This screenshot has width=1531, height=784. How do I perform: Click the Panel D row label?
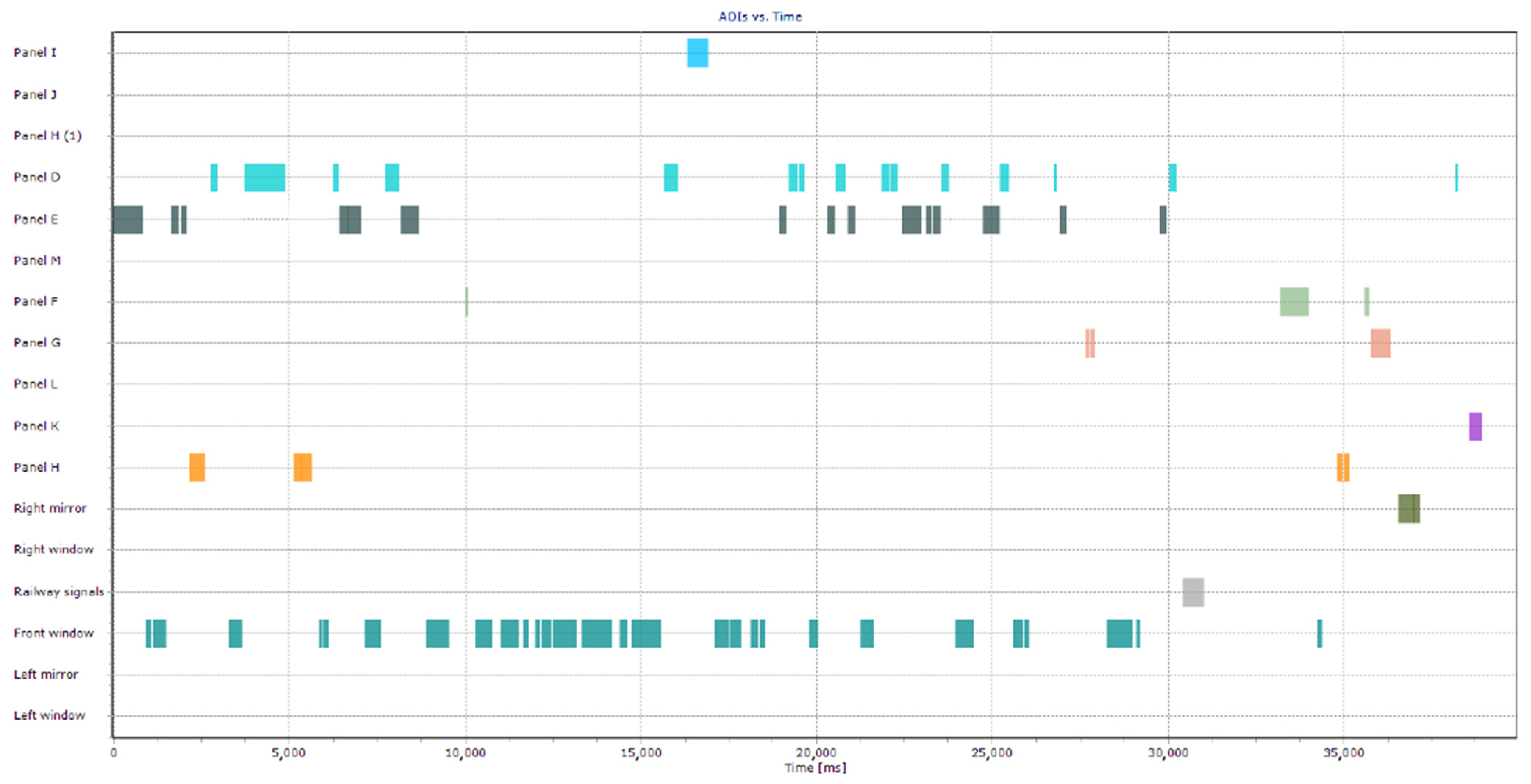point(37,177)
